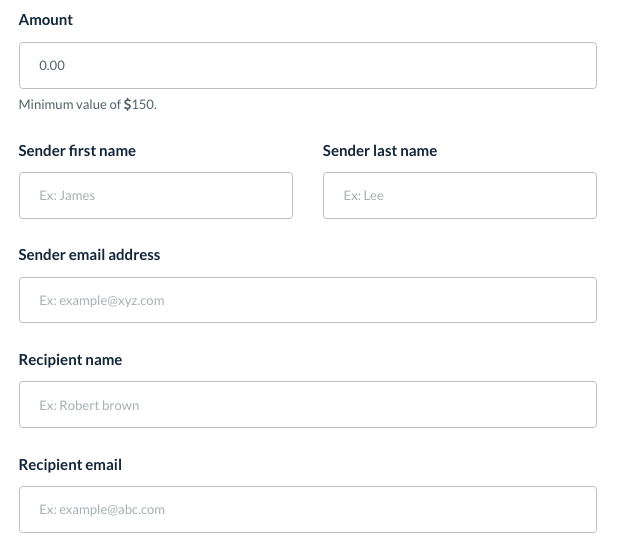Focus the Recipient email input field

(x=307, y=509)
